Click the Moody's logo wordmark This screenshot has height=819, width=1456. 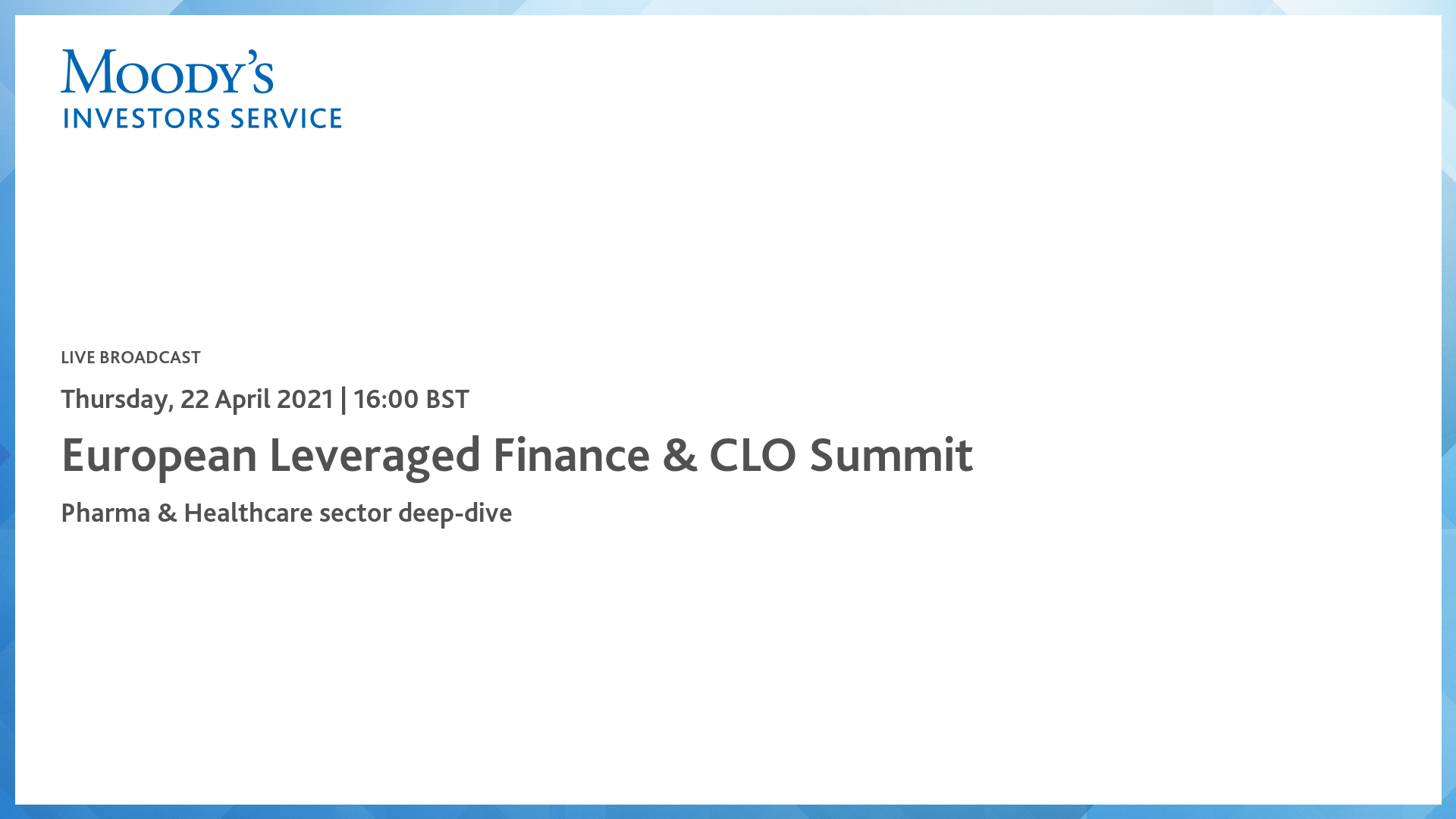(x=167, y=73)
